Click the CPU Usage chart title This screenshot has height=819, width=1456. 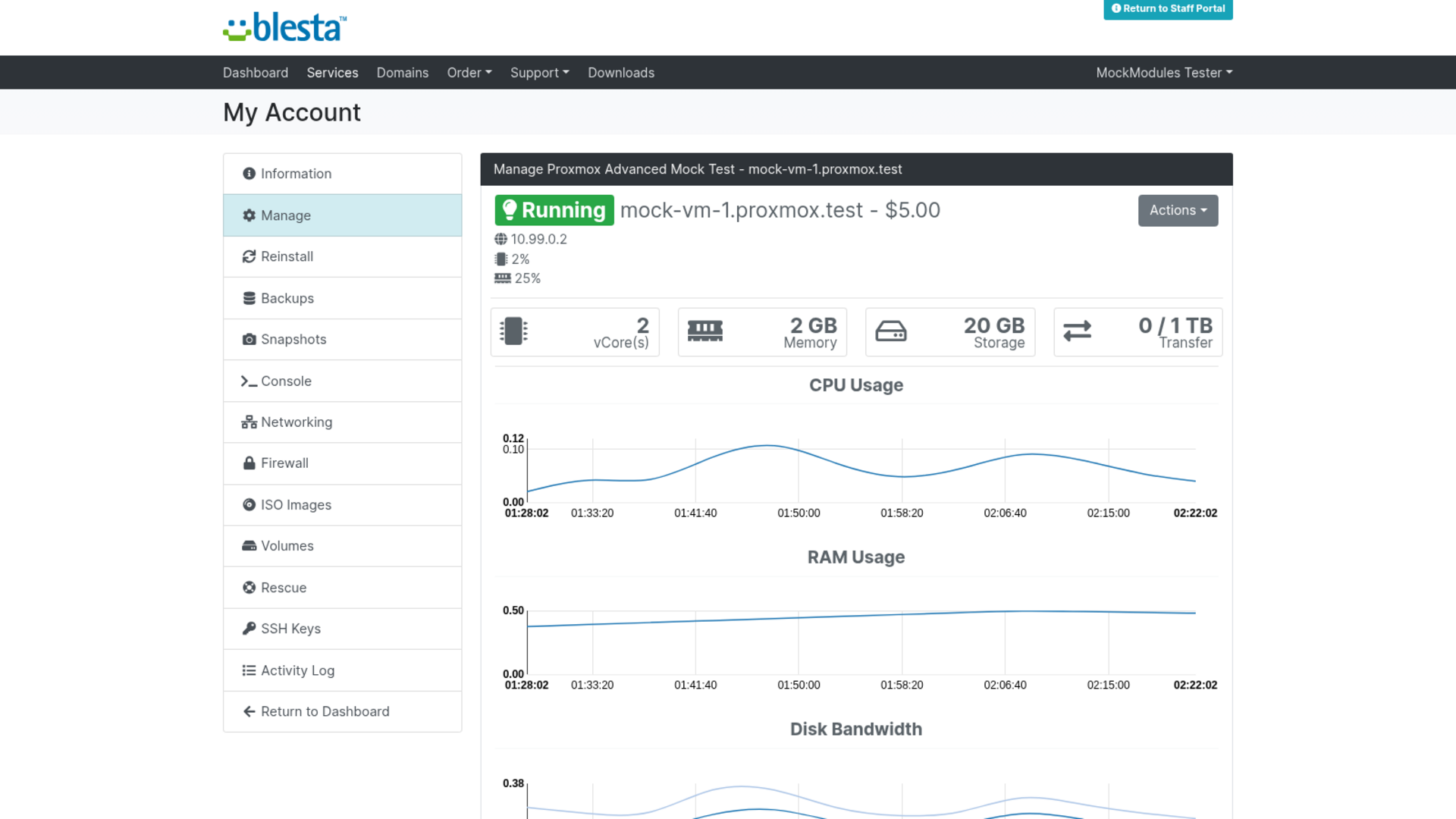pos(856,385)
